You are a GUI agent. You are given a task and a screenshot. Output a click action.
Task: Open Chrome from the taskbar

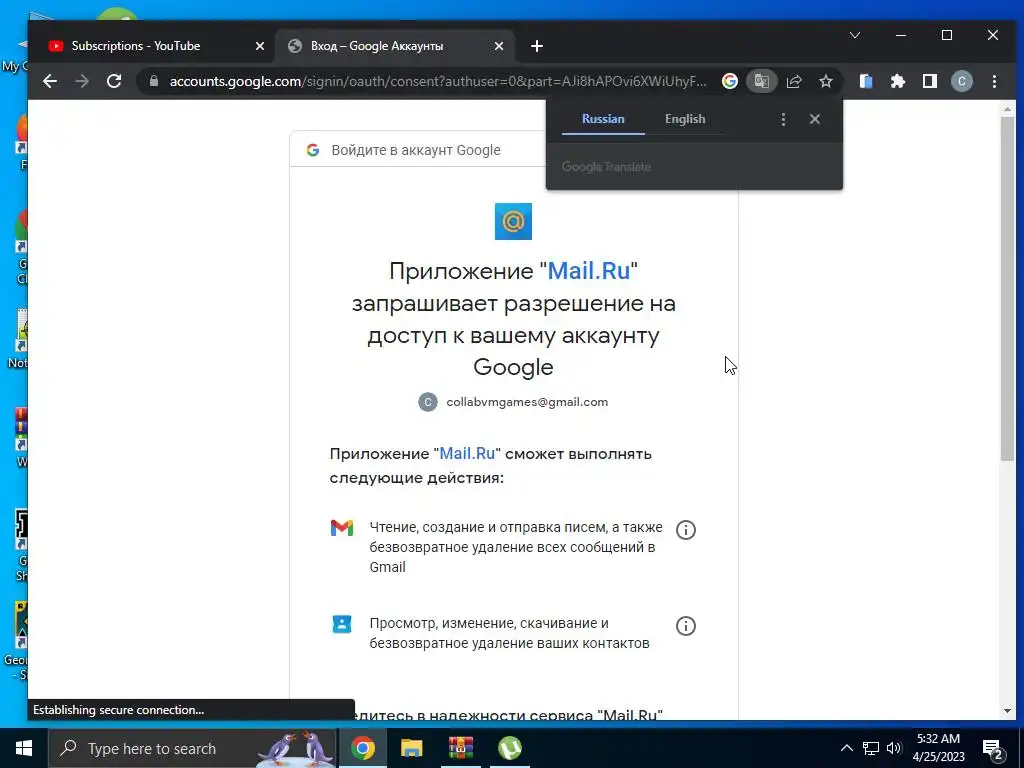362,748
